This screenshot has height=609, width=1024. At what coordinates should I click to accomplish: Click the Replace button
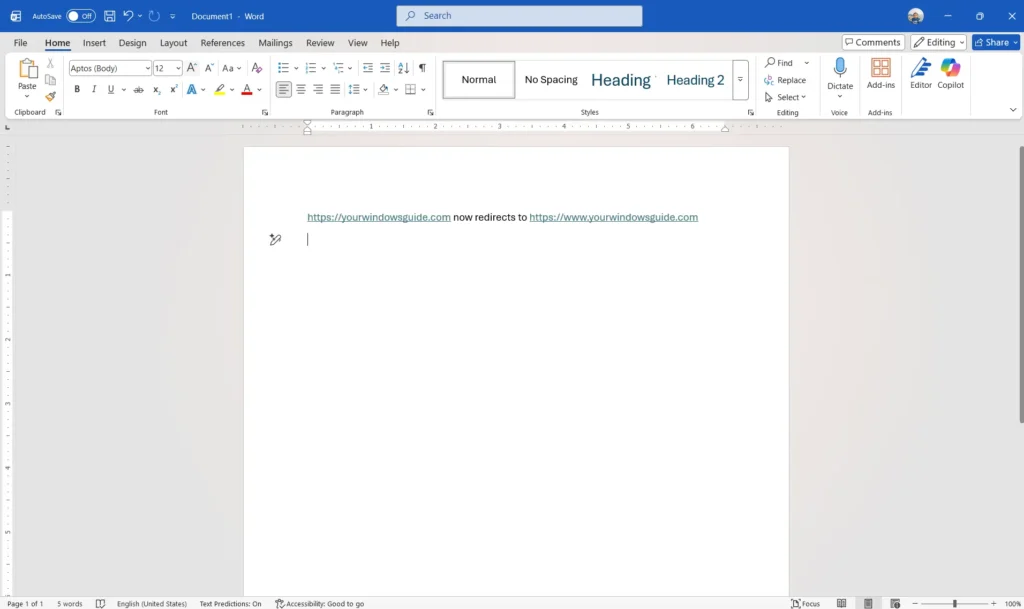[x=786, y=80]
